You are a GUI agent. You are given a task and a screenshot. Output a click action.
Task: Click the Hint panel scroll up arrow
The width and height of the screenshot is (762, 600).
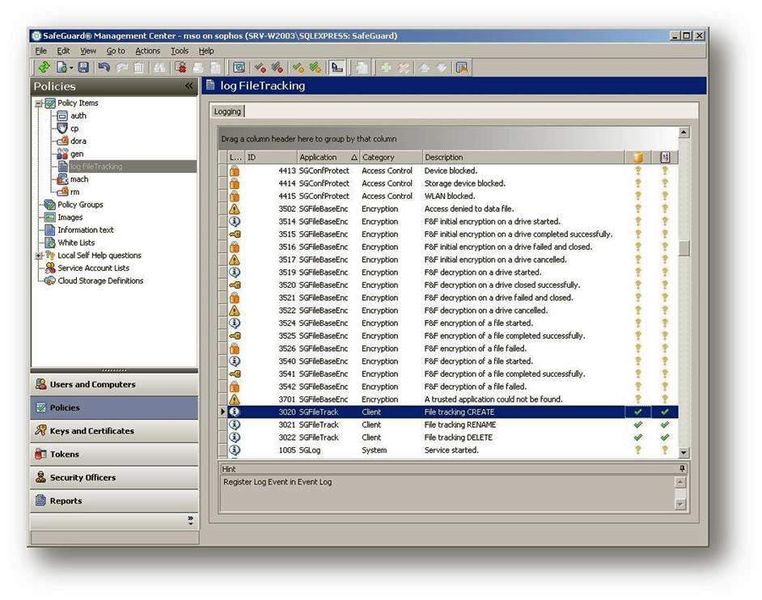click(x=680, y=482)
